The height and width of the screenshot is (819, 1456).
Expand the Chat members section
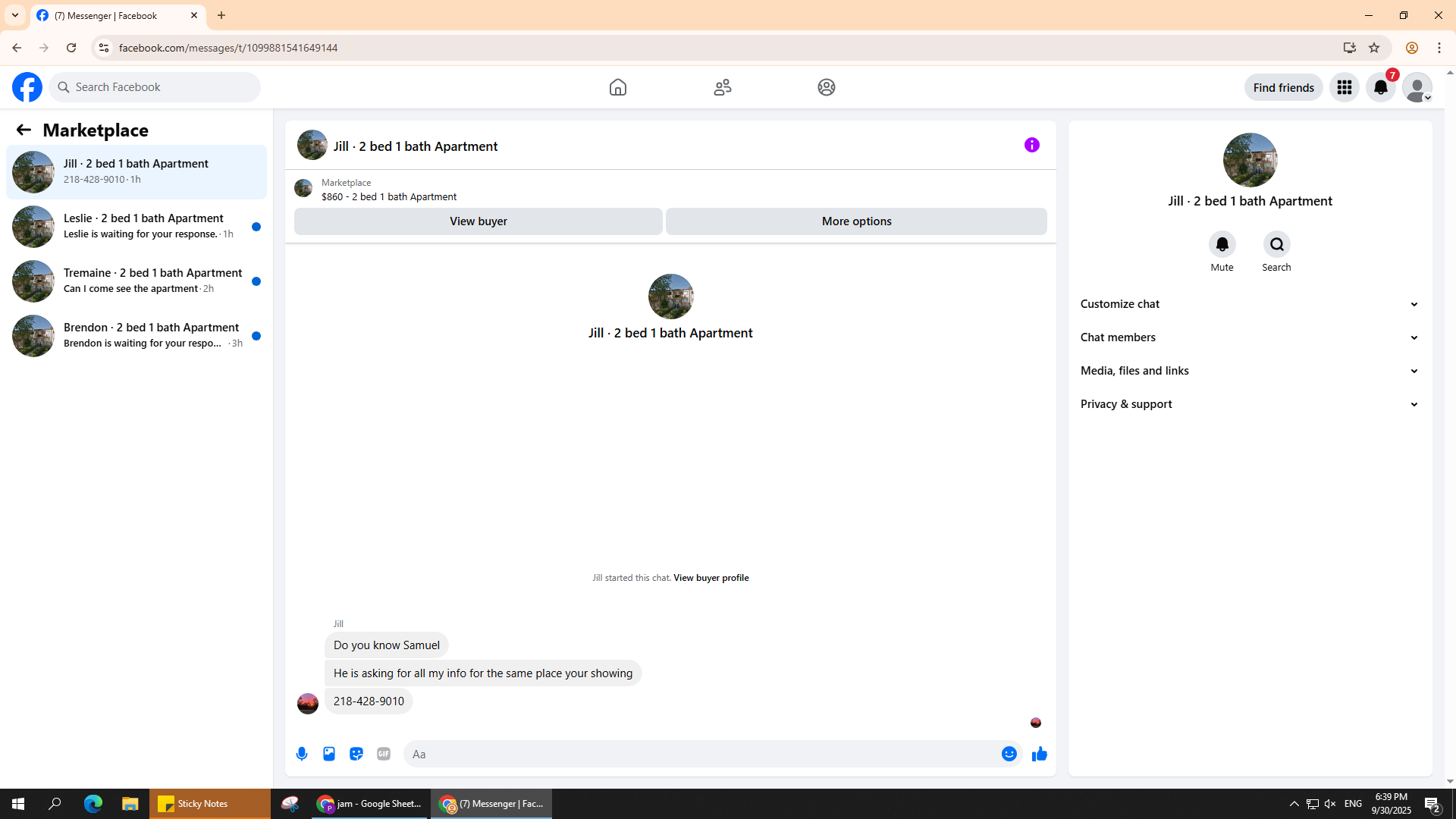point(1249,337)
